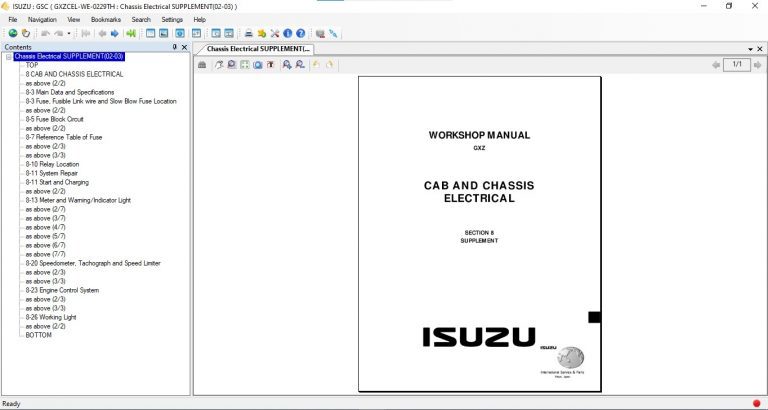Open 8-26 Working Light entry

click(x=51, y=317)
